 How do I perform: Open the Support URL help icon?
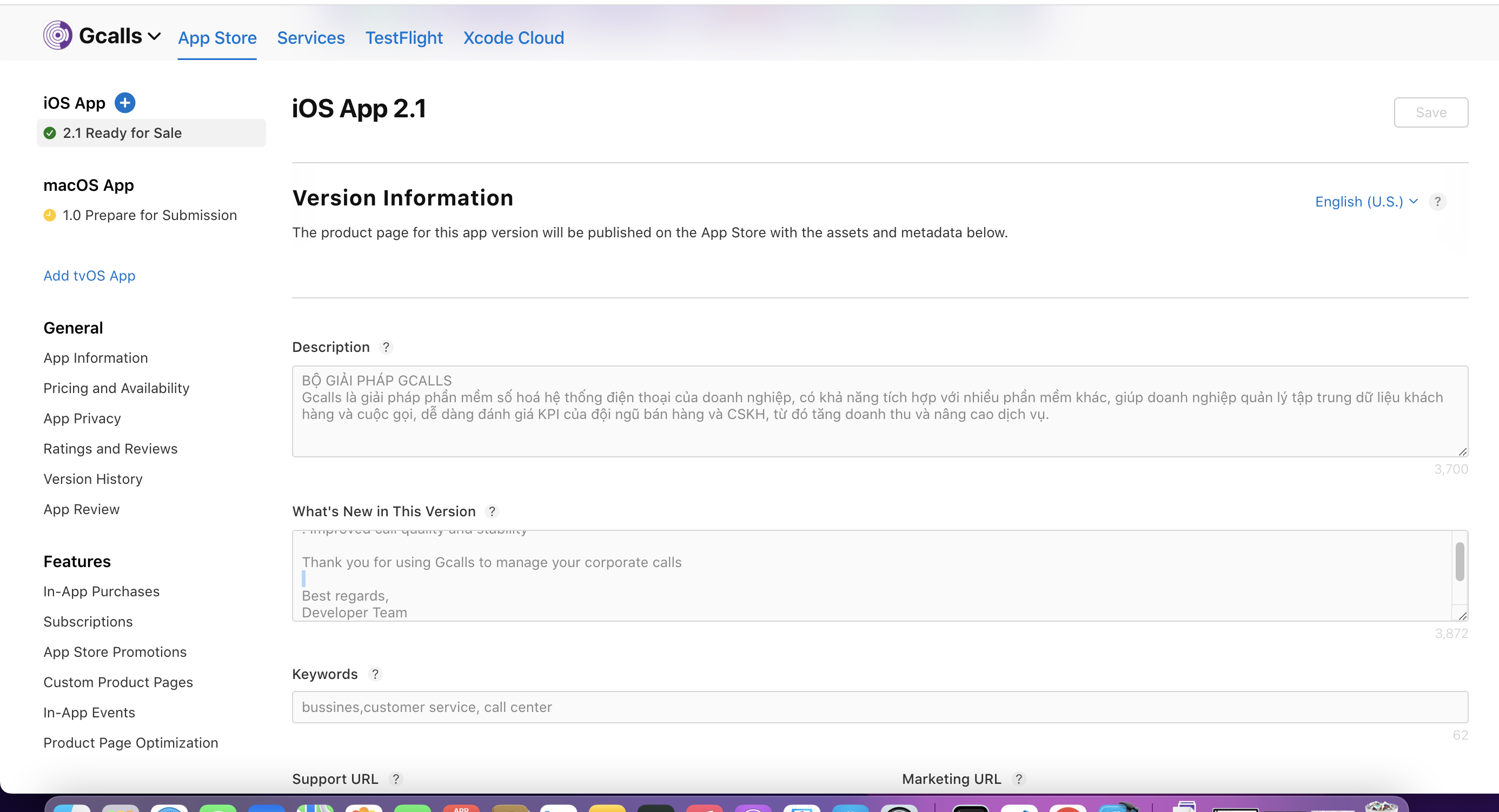point(396,779)
